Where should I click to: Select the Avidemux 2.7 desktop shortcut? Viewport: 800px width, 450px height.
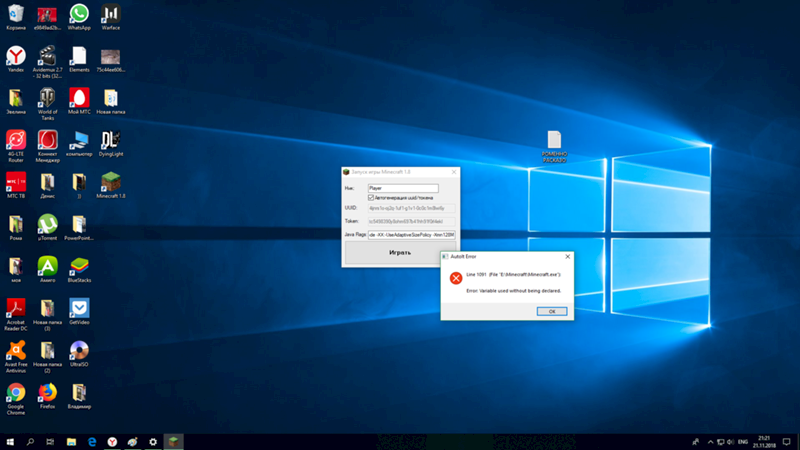tap(47, 62)
